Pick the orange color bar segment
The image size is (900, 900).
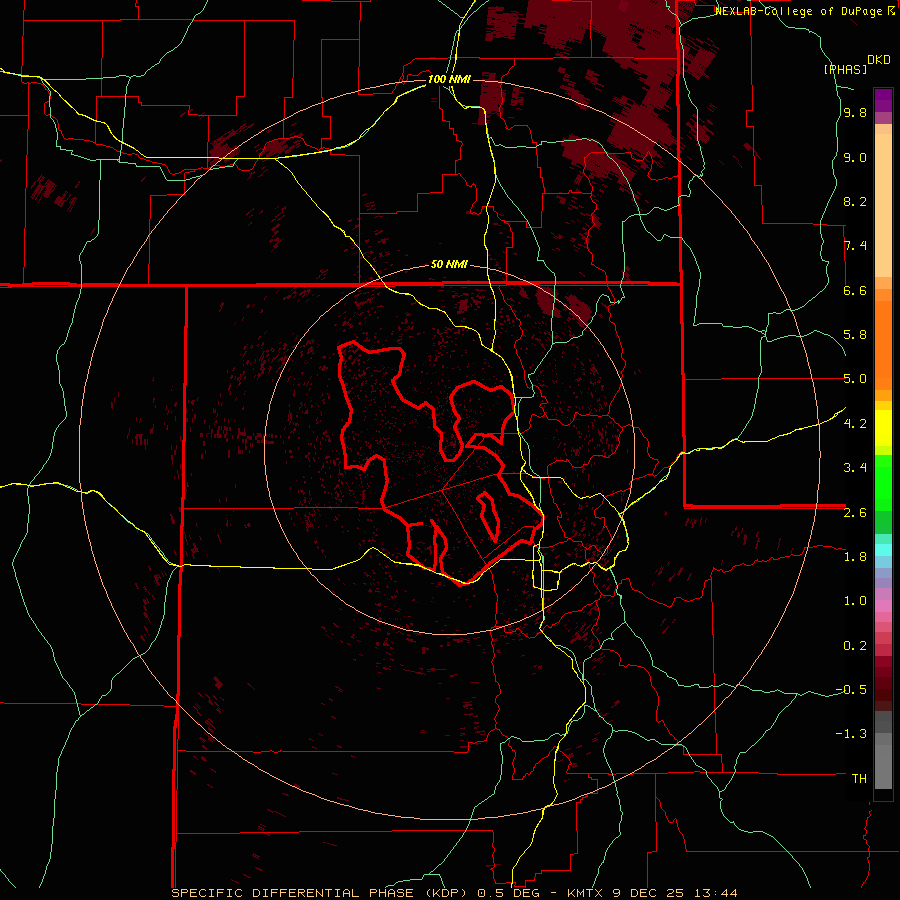(x=883, y=346)
